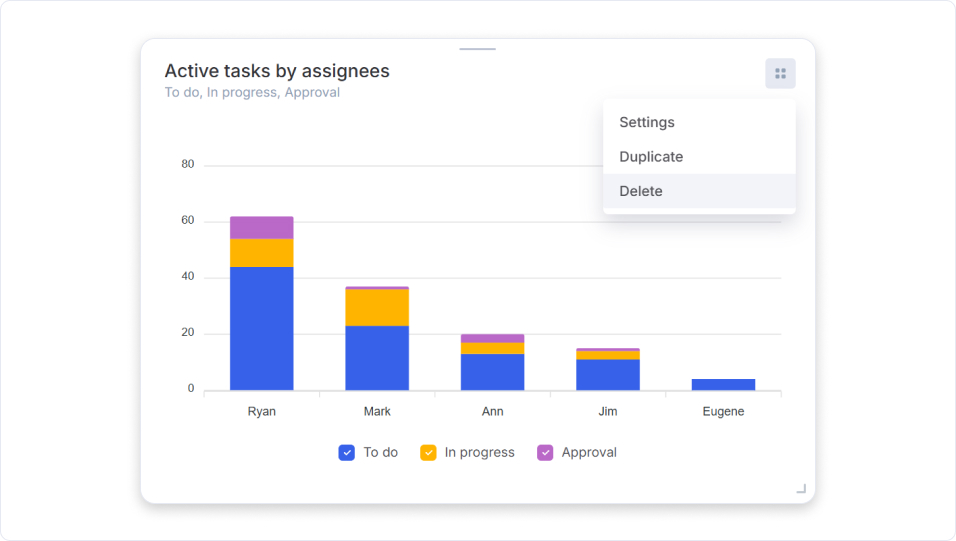
Task: Uncheck the To do legend checkbox
Action: [x=347, y=453]
